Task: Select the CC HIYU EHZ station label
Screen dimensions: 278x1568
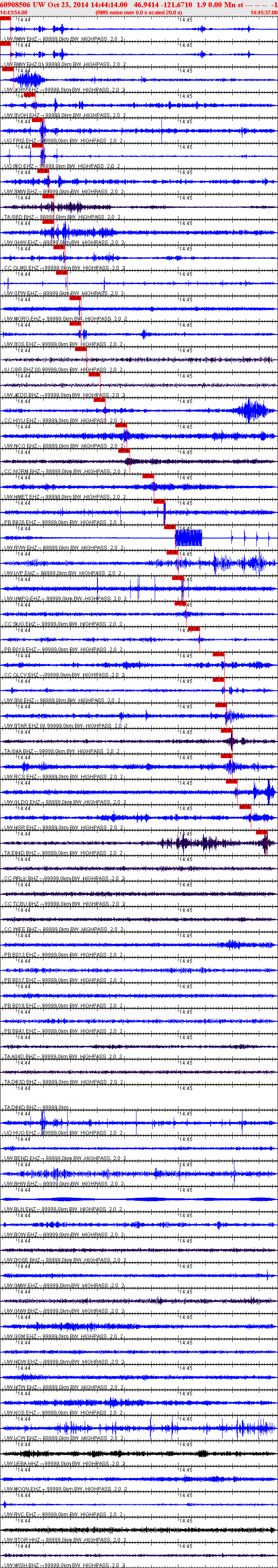Action: pyautogui.click(x=64, y=421)
